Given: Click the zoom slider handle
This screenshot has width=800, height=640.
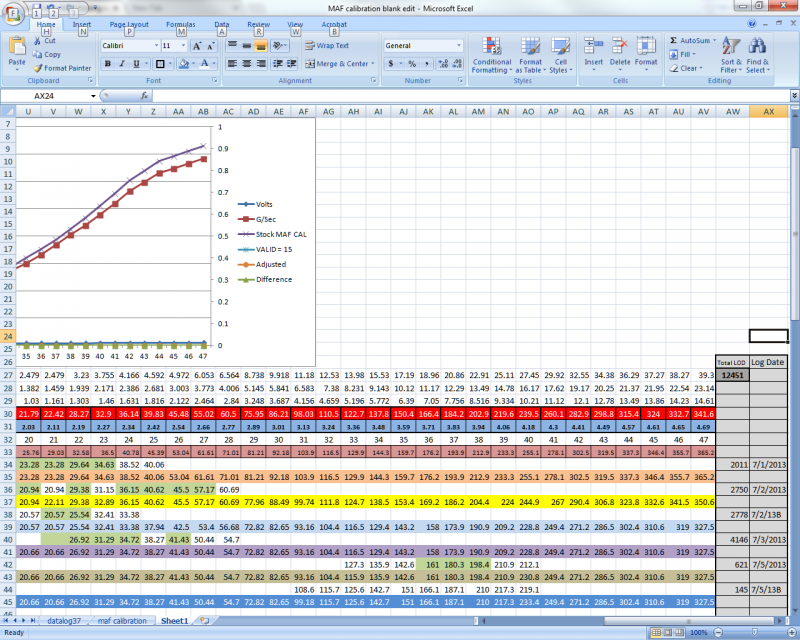Looking at the screenshot, I should click(755, 632).
